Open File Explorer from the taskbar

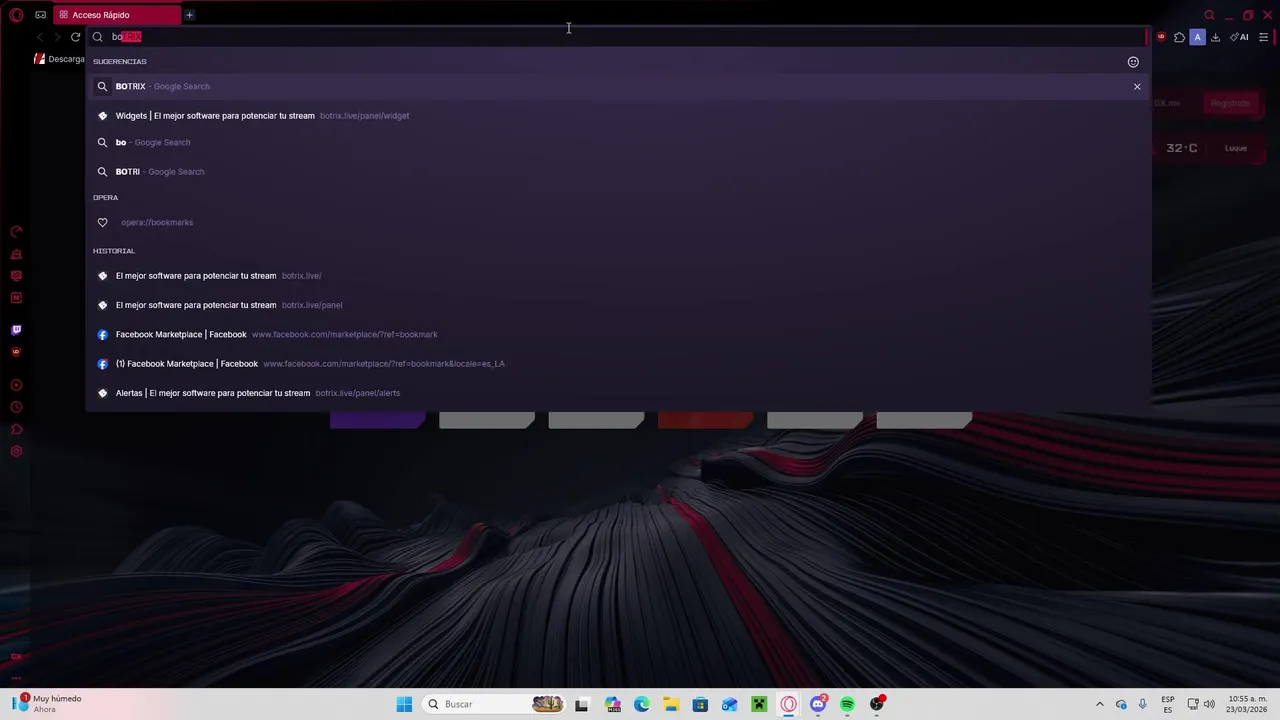pyautogui.click(x=671, y=704)
